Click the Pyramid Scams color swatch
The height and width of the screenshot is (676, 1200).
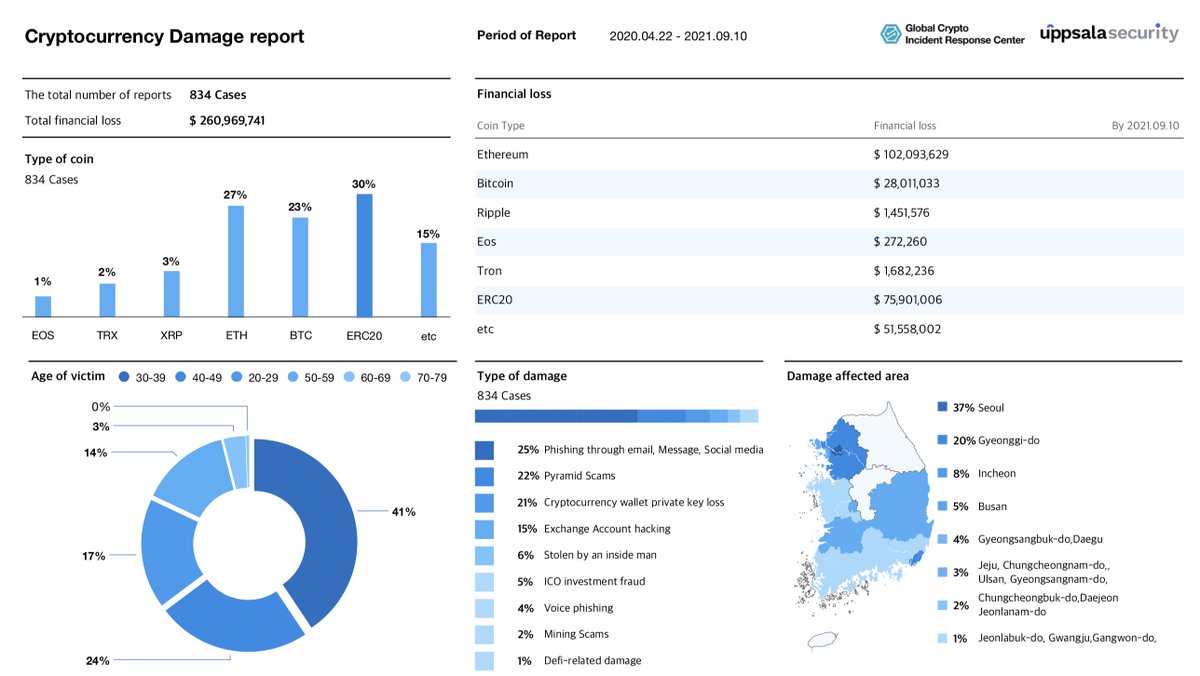[x=484, y=476]
